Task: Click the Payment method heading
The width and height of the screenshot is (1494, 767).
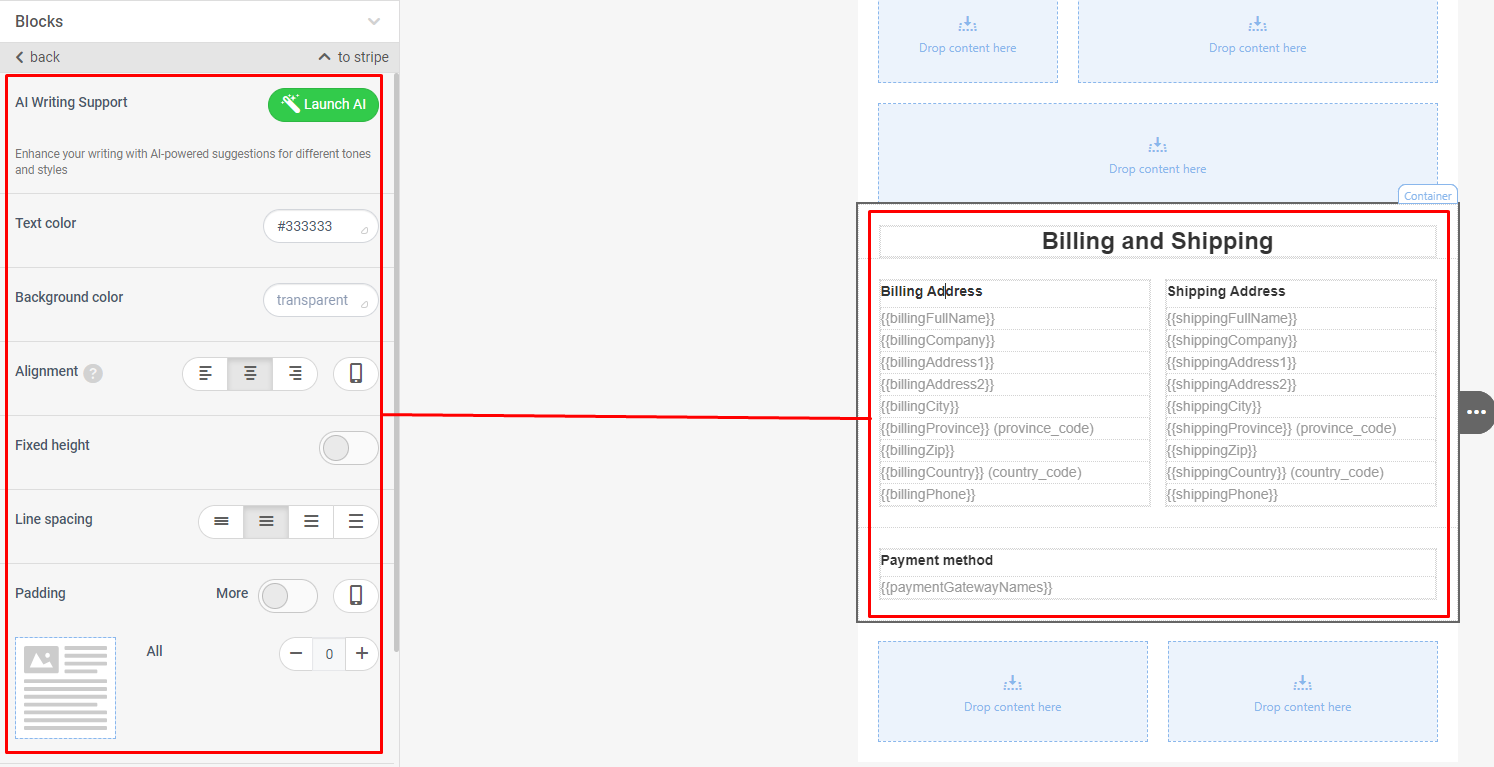Action: pos(936,561)
